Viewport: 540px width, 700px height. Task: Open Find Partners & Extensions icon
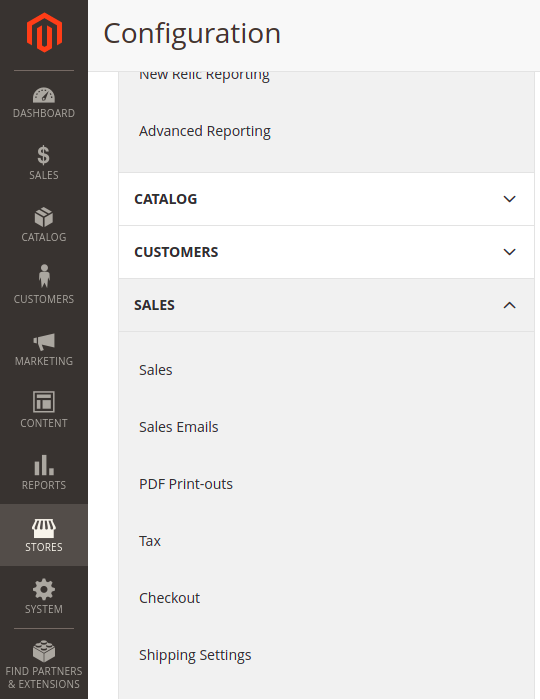tap(44, 651)
